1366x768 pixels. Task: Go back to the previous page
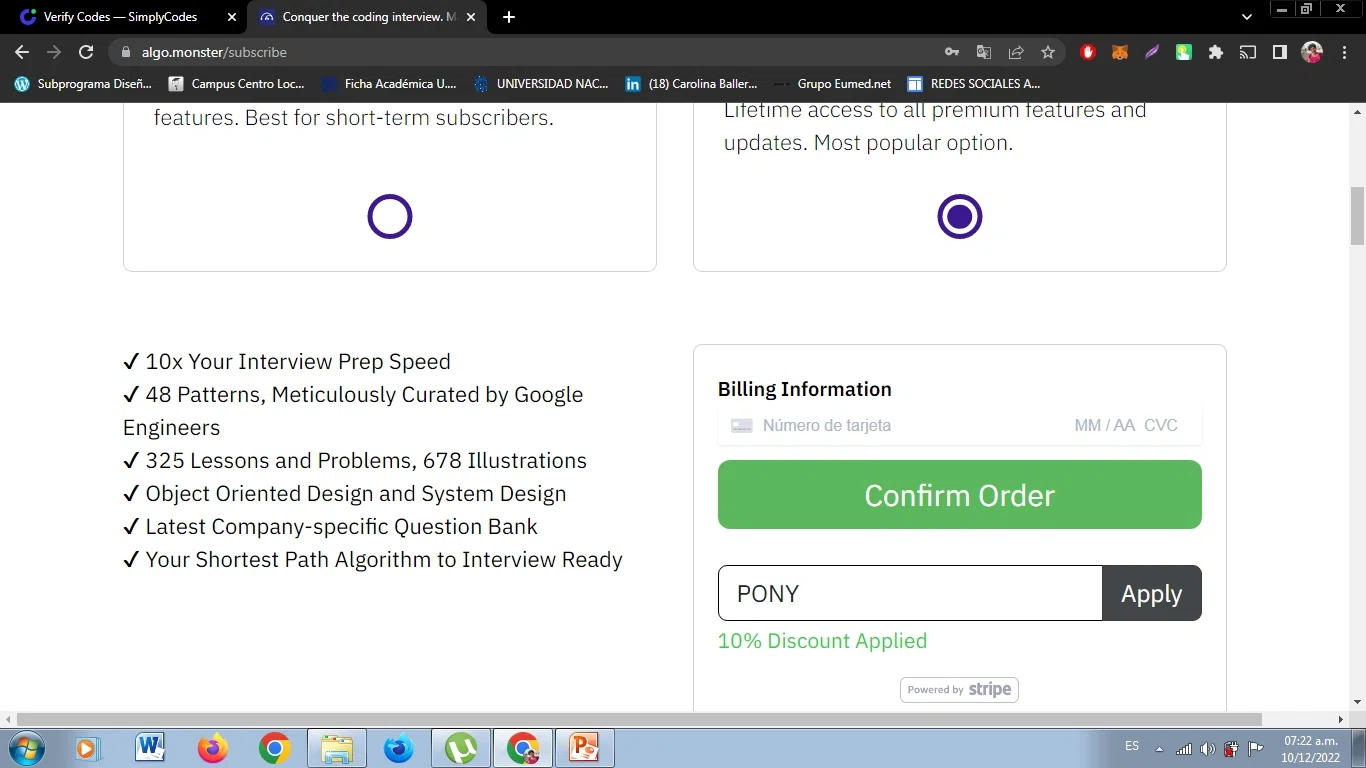(22, 52)
